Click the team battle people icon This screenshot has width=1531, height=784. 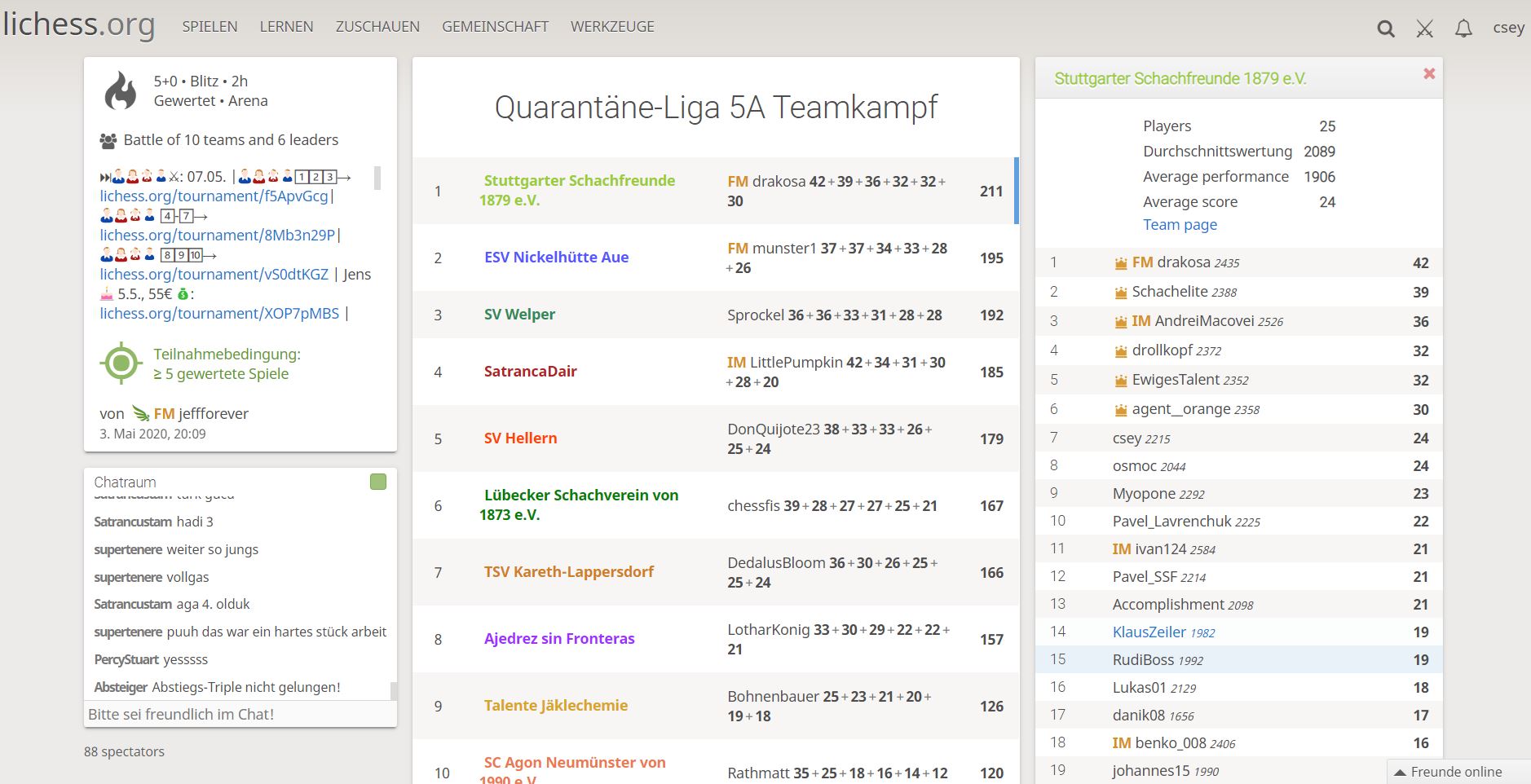point(108,140)
